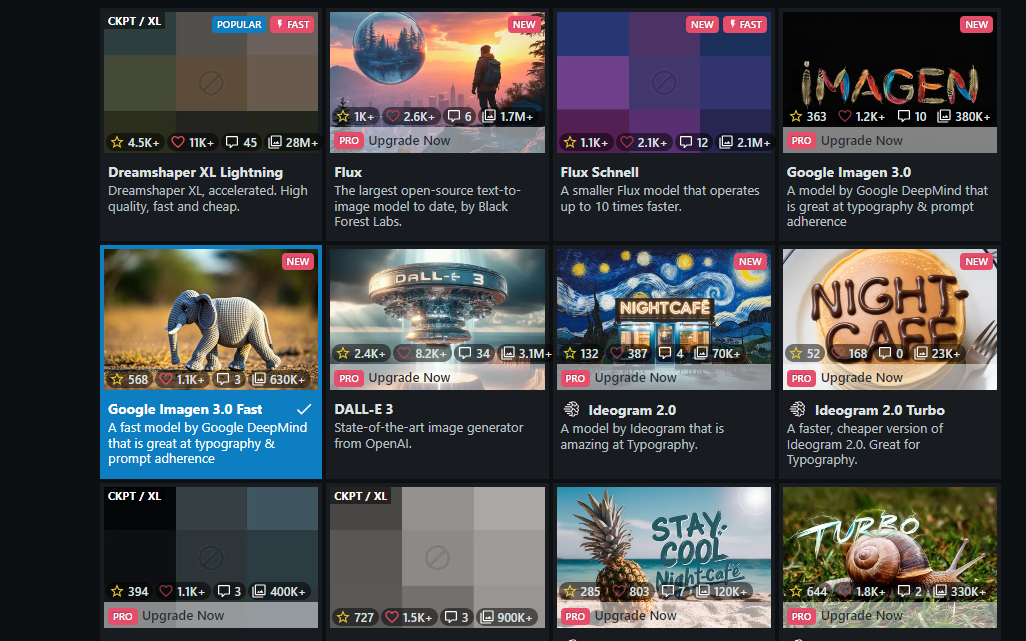Click 630K+ images count on Imagen 3.0 Fast
The image size is (1026, 641).
point(279,379)
